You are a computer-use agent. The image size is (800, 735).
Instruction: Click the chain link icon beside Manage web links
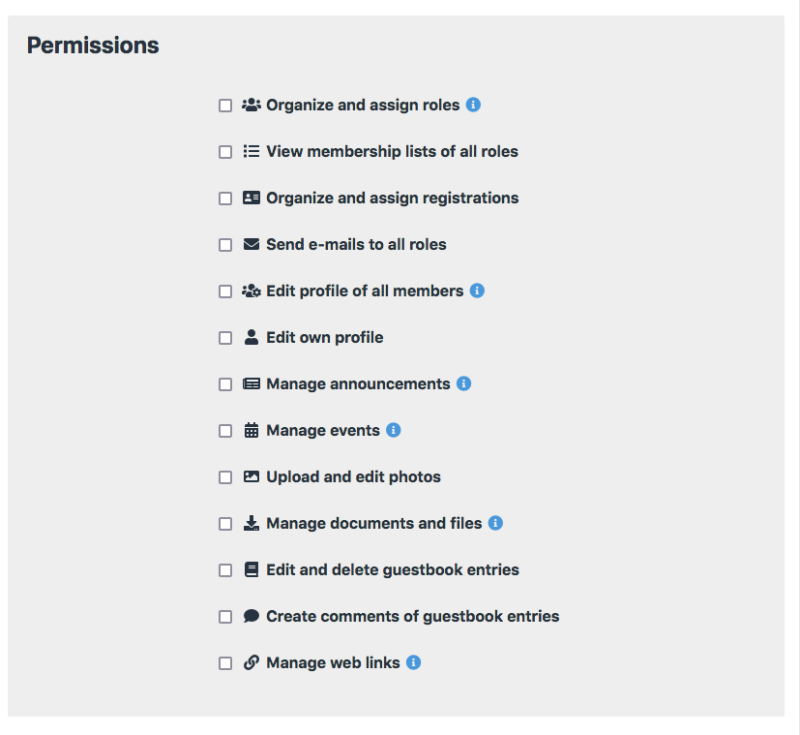(x=250, y=662)
